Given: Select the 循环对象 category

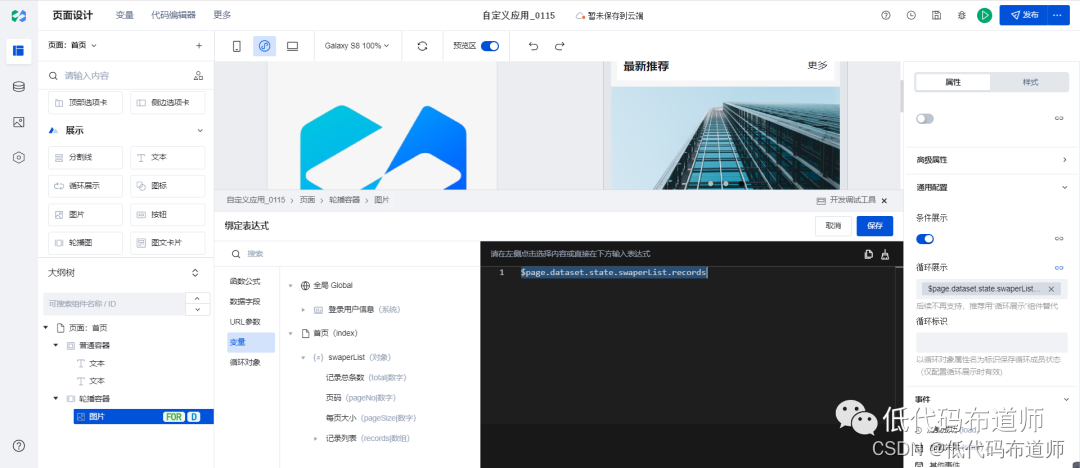Looking at the screenshot, I should pyautogui.click(x=245, y=363).
